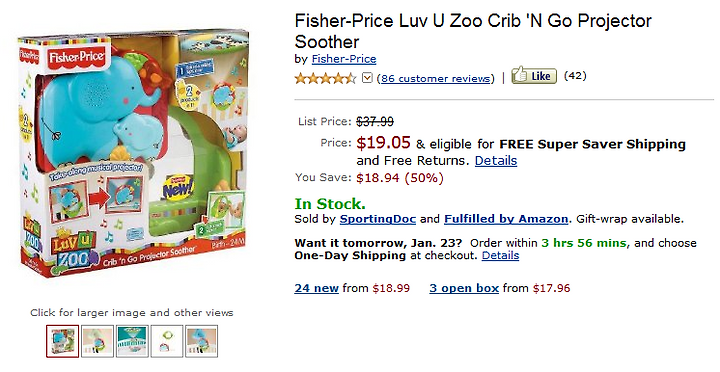The height and width of the screenshot is (372, 720).
Task: Open Details link for Free Returns
Action: point(496,161)
